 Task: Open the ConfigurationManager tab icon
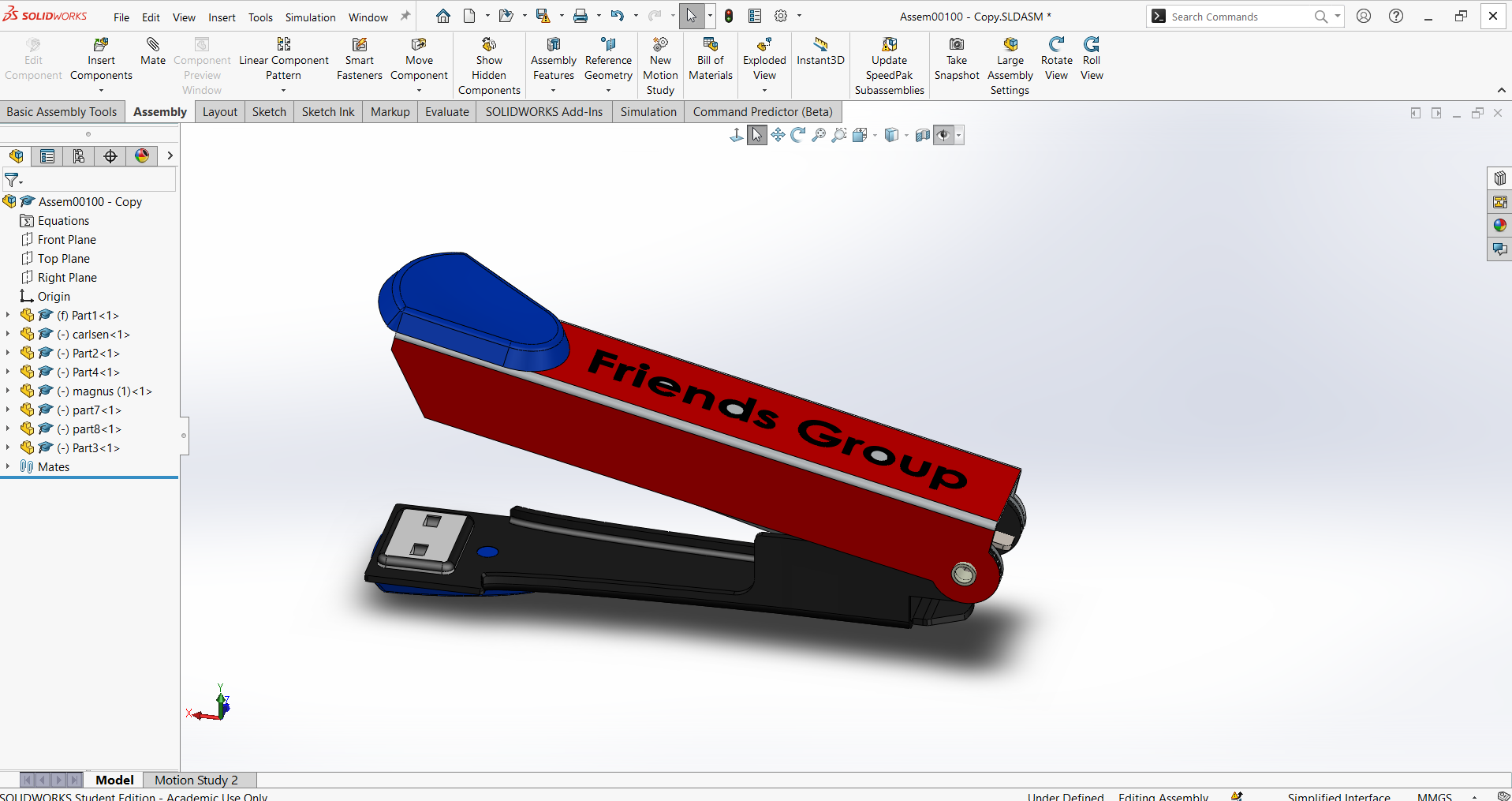(79, 156)
